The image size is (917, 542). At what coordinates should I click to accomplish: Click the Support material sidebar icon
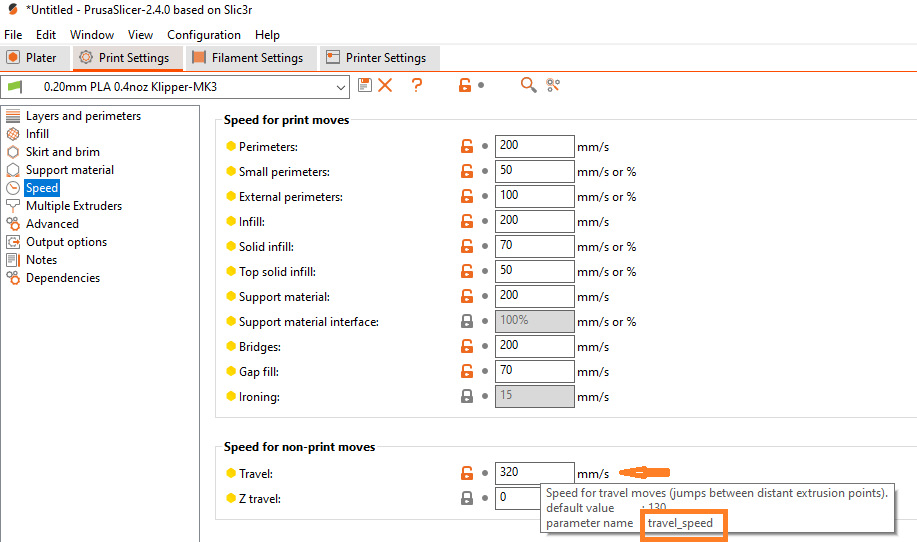tap(13, 170)
